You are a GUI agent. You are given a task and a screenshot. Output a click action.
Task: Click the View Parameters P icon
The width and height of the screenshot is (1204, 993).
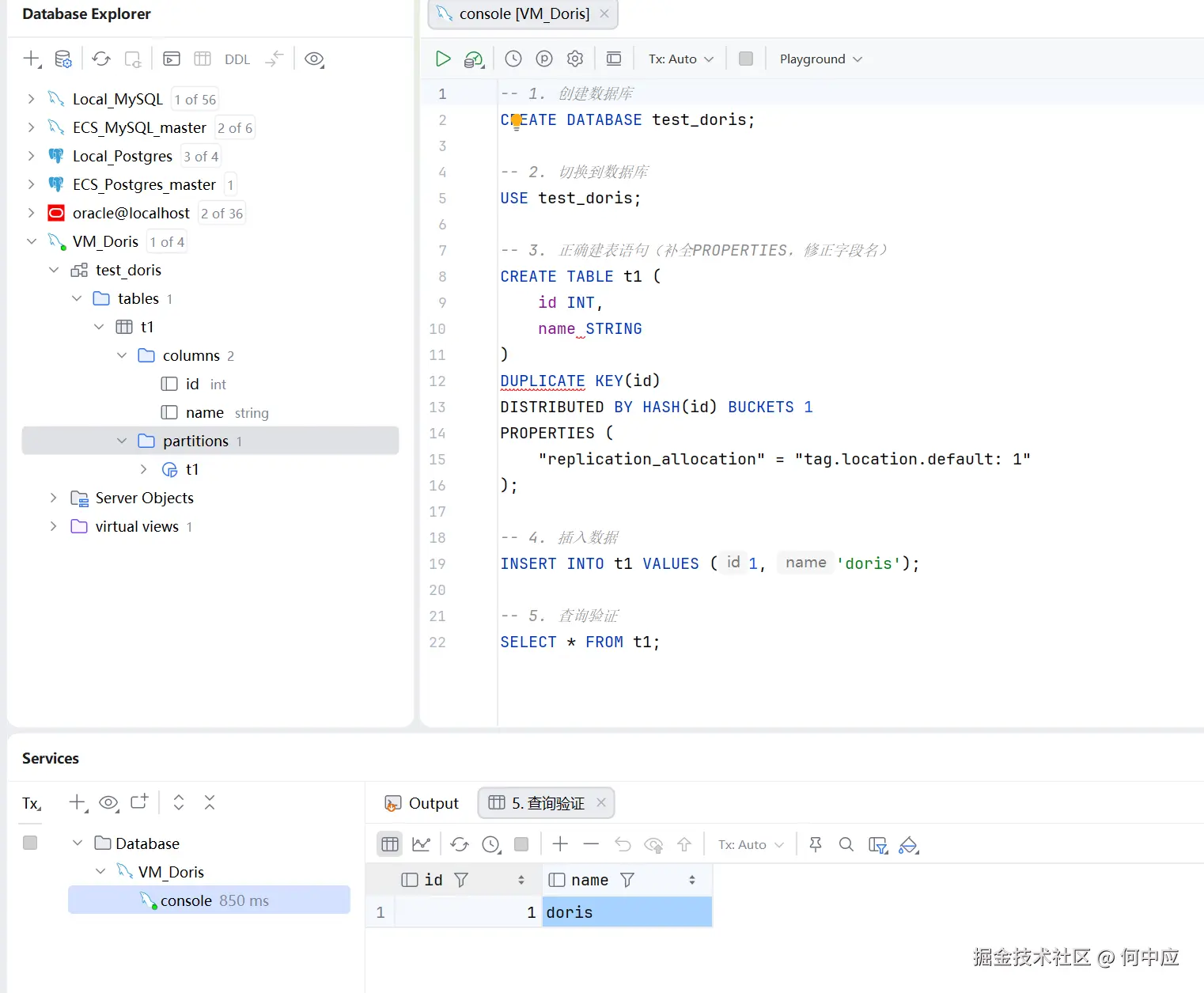coord(544,59)
